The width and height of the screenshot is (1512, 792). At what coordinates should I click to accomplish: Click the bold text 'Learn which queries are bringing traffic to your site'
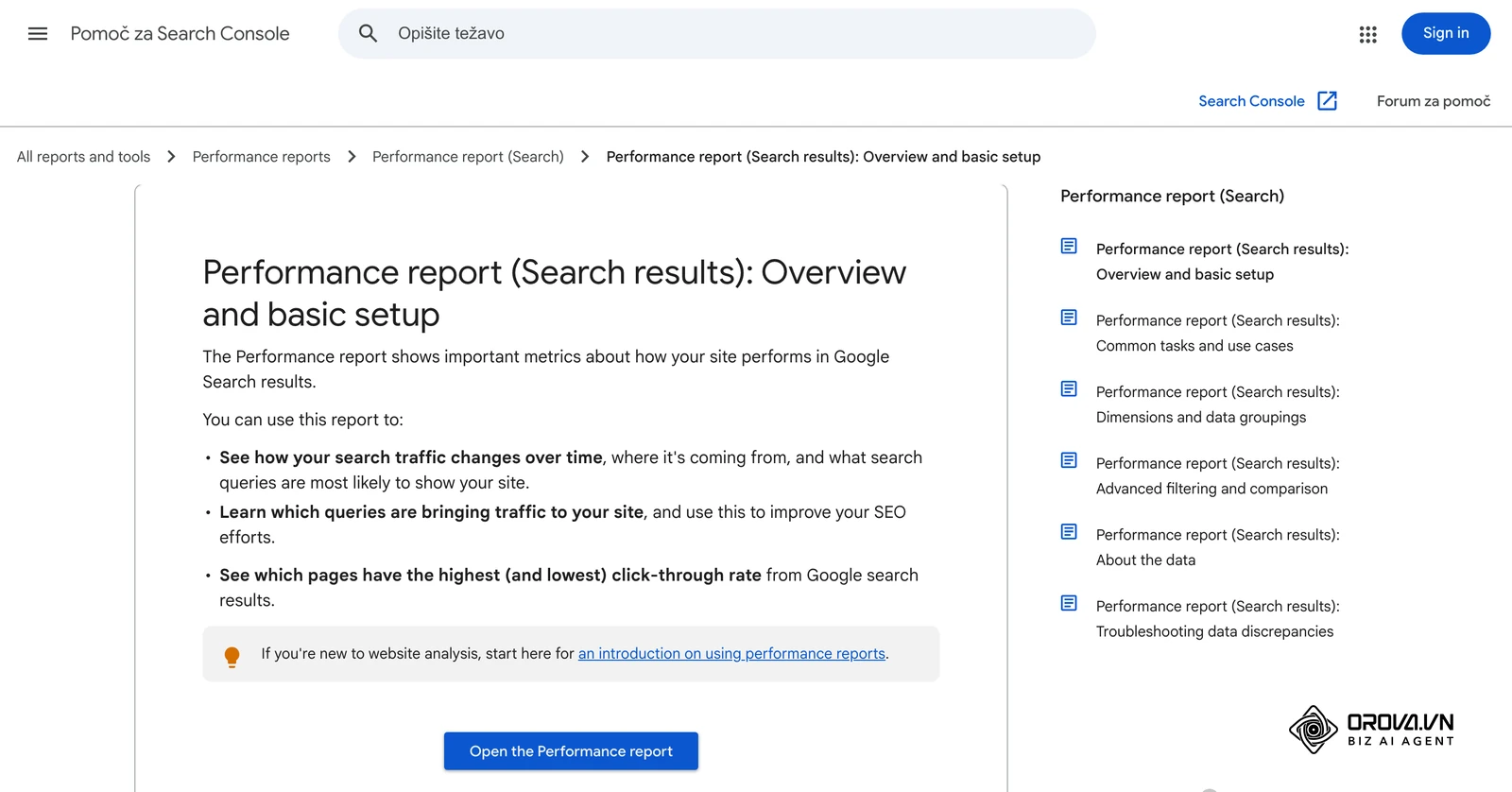pyautogui.click(x=432, y=512)
